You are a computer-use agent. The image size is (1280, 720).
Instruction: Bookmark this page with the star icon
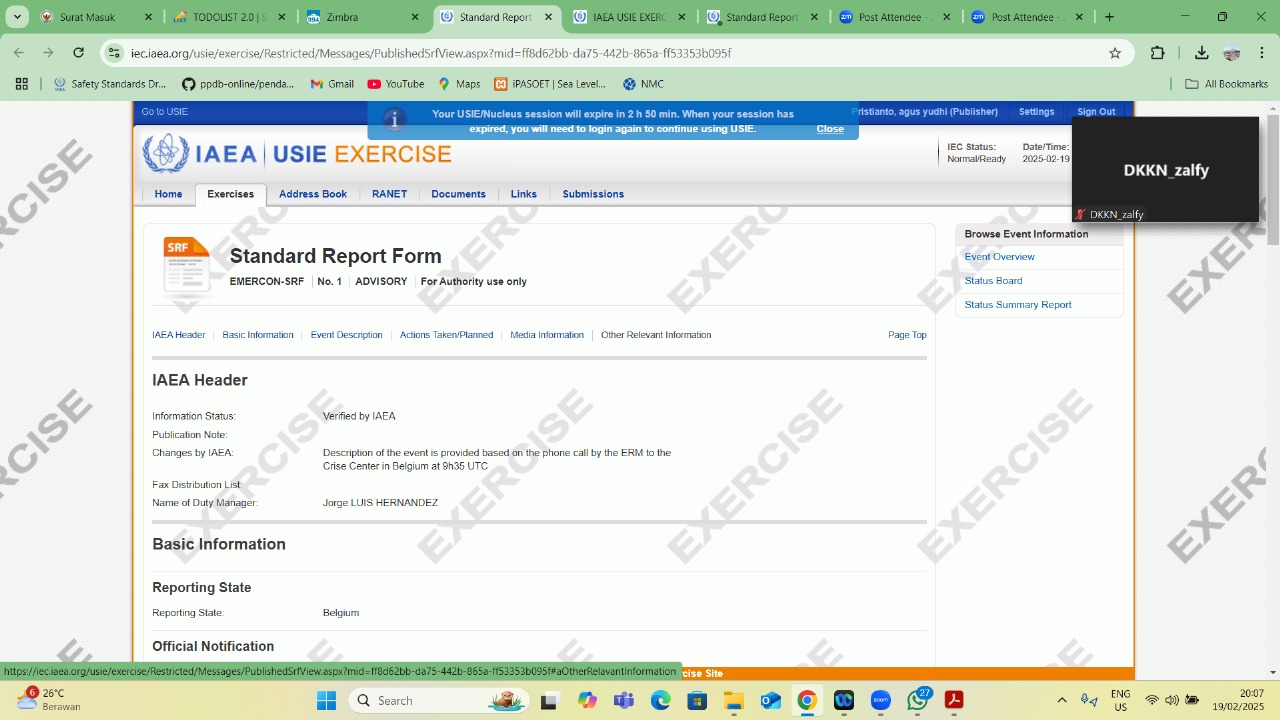click(1115, 53)
